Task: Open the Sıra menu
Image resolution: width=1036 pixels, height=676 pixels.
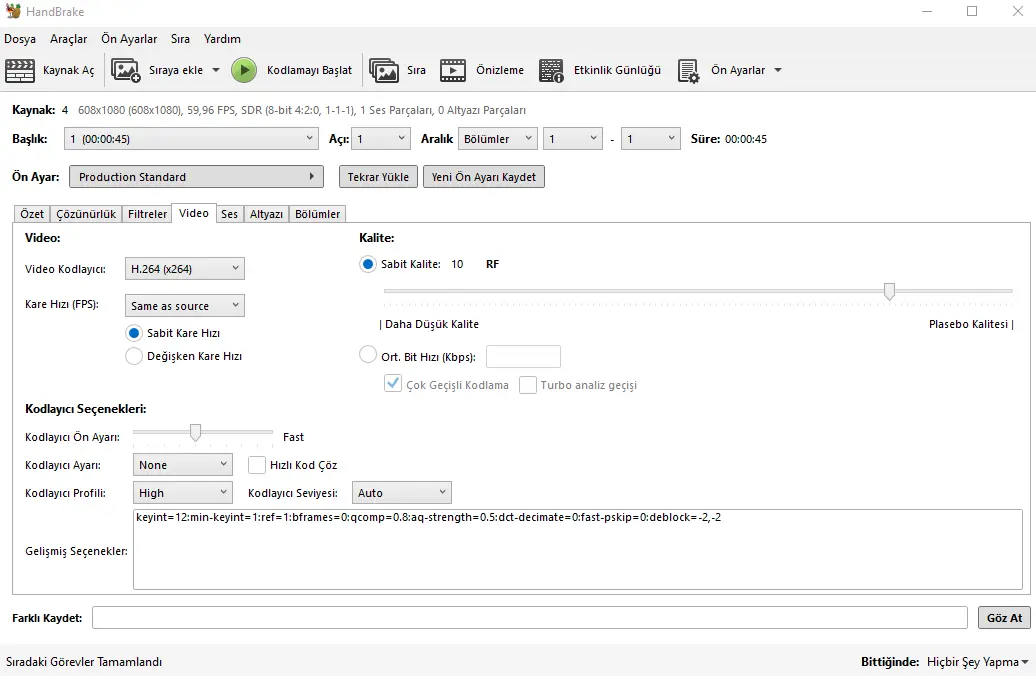Action: (180, 39)
